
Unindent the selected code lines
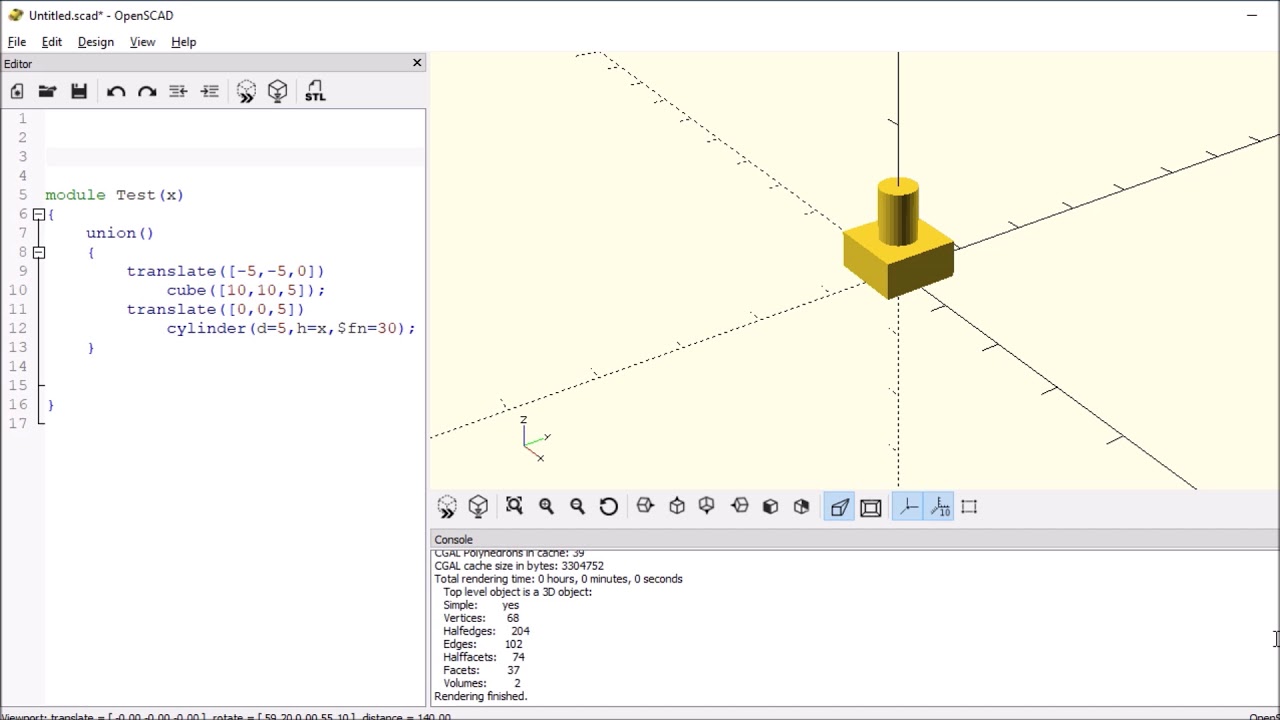[178, 92]
